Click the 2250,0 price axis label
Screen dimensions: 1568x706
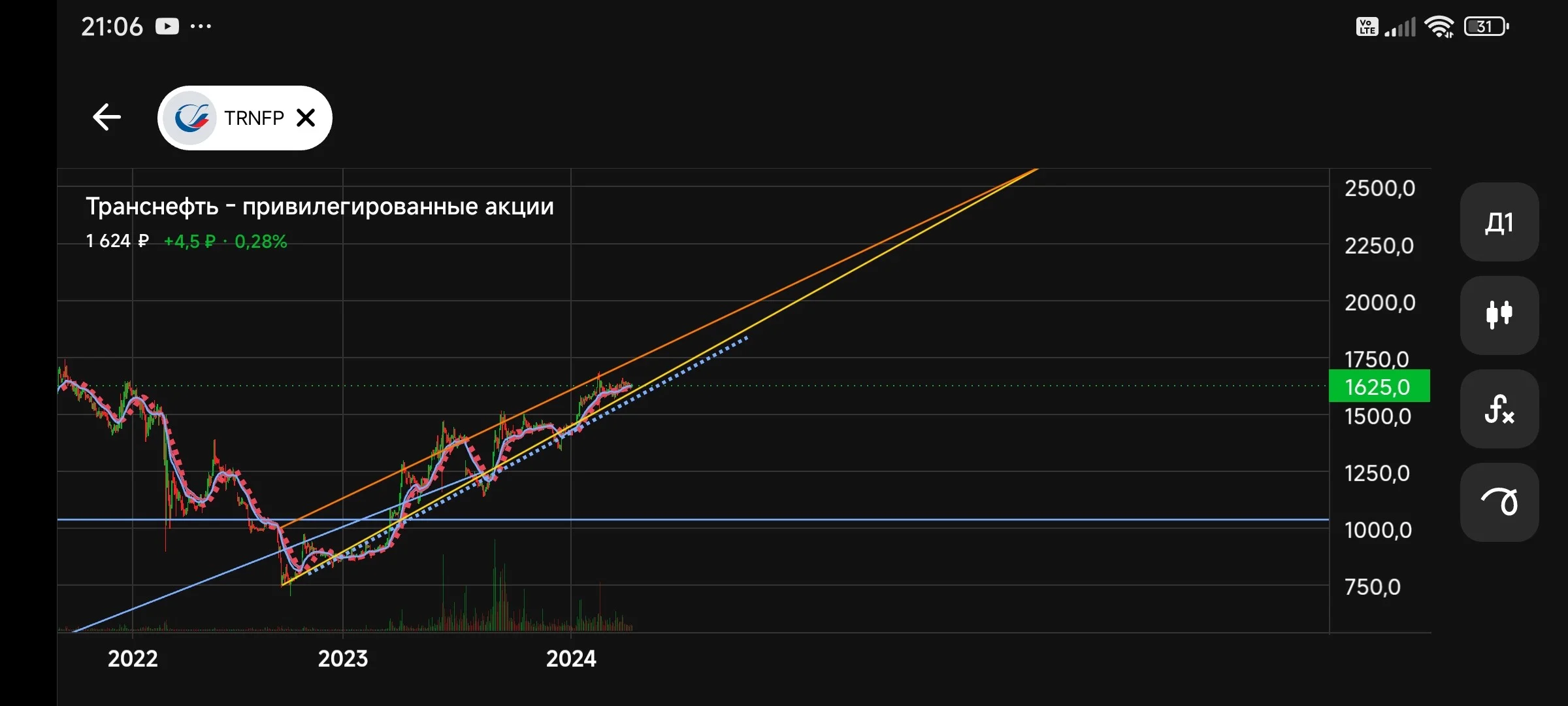[x=1379, y=246]
